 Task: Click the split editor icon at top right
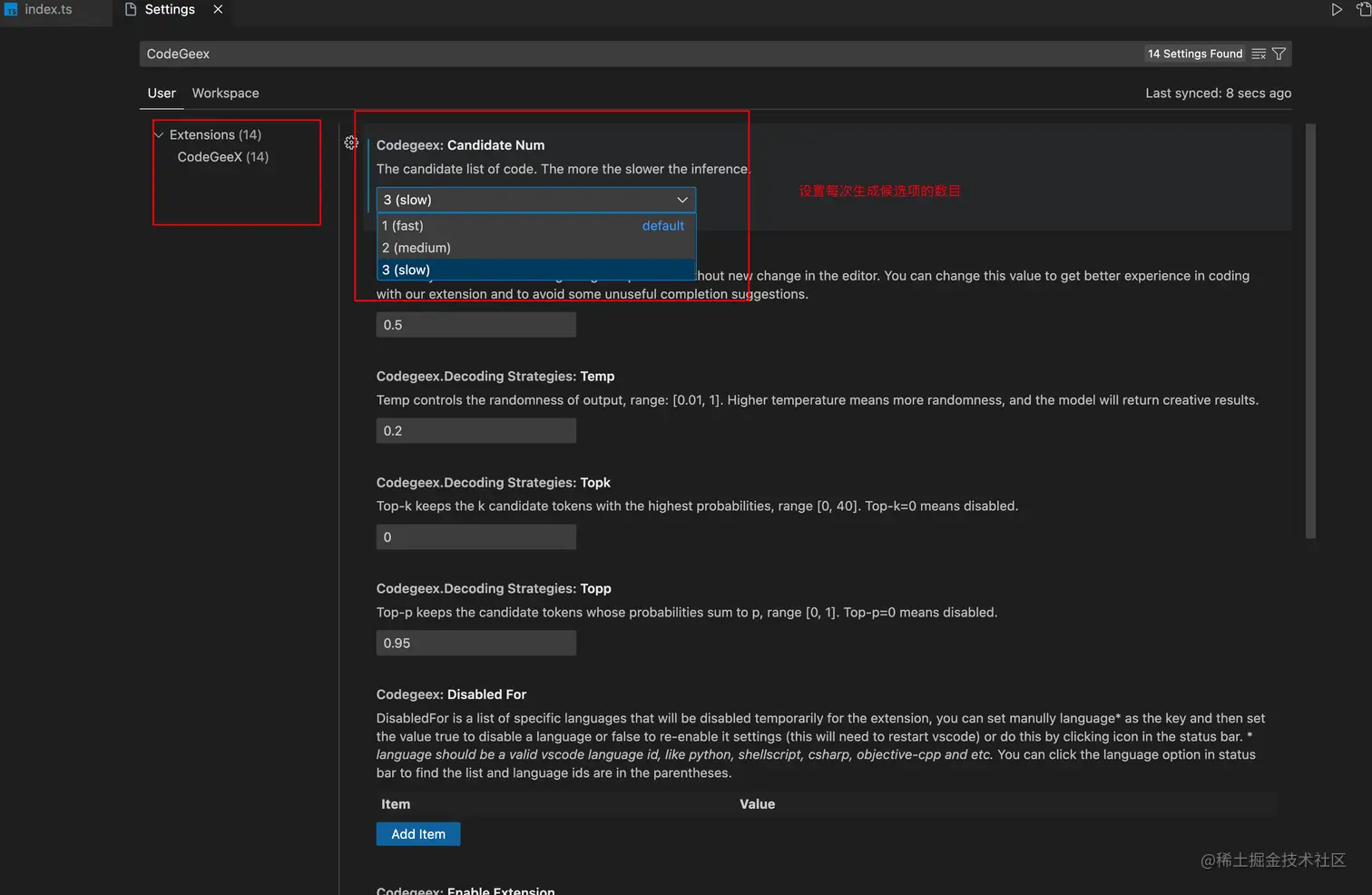tap(1364, 10)
